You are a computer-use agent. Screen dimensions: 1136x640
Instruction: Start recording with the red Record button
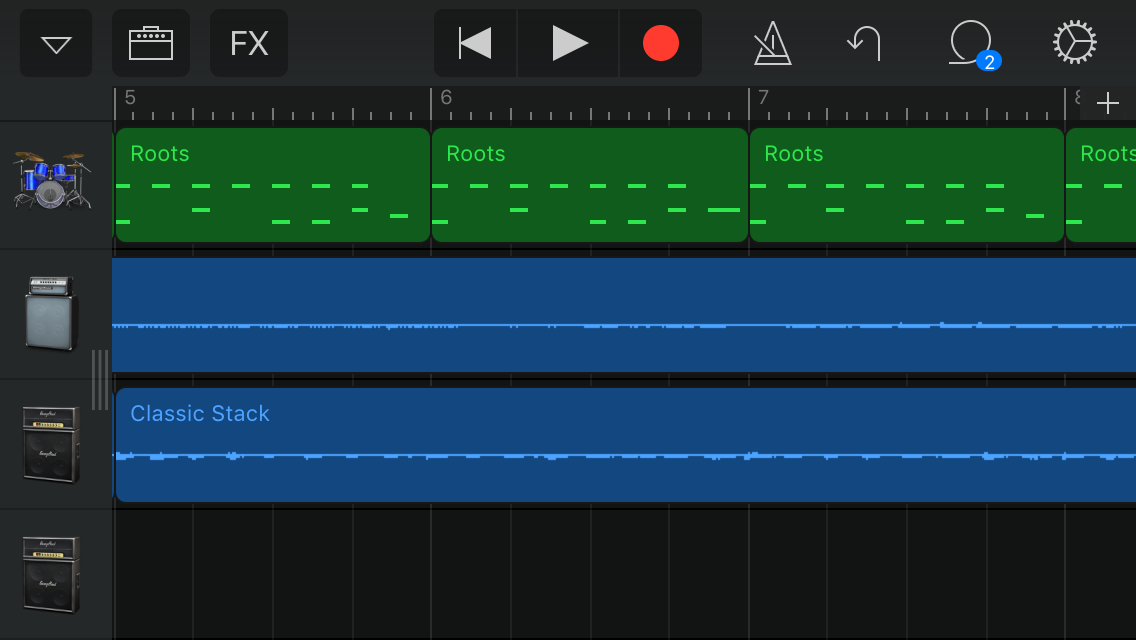click(x=661, y=43)
